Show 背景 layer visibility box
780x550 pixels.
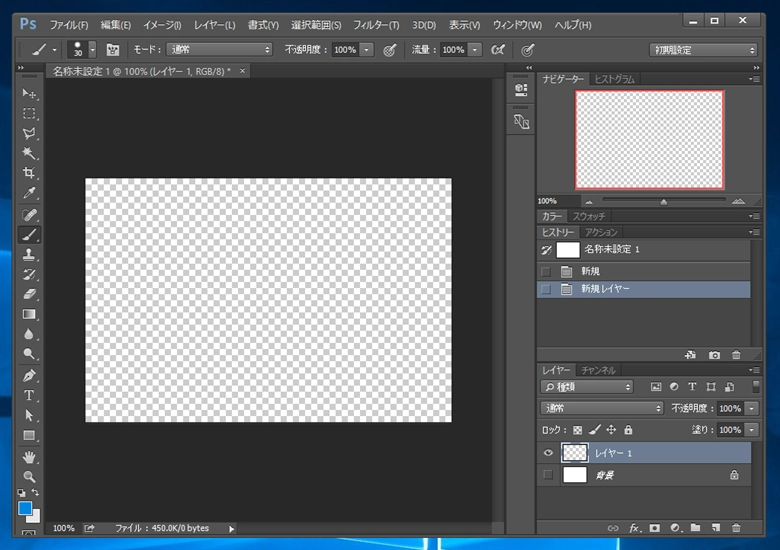click(548, 475)
